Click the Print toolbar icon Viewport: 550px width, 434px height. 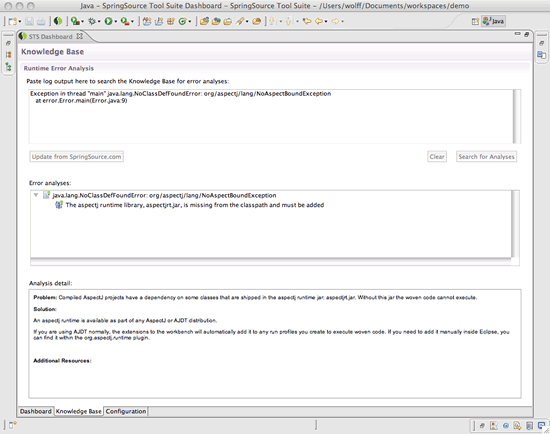(x=41, y=21)
